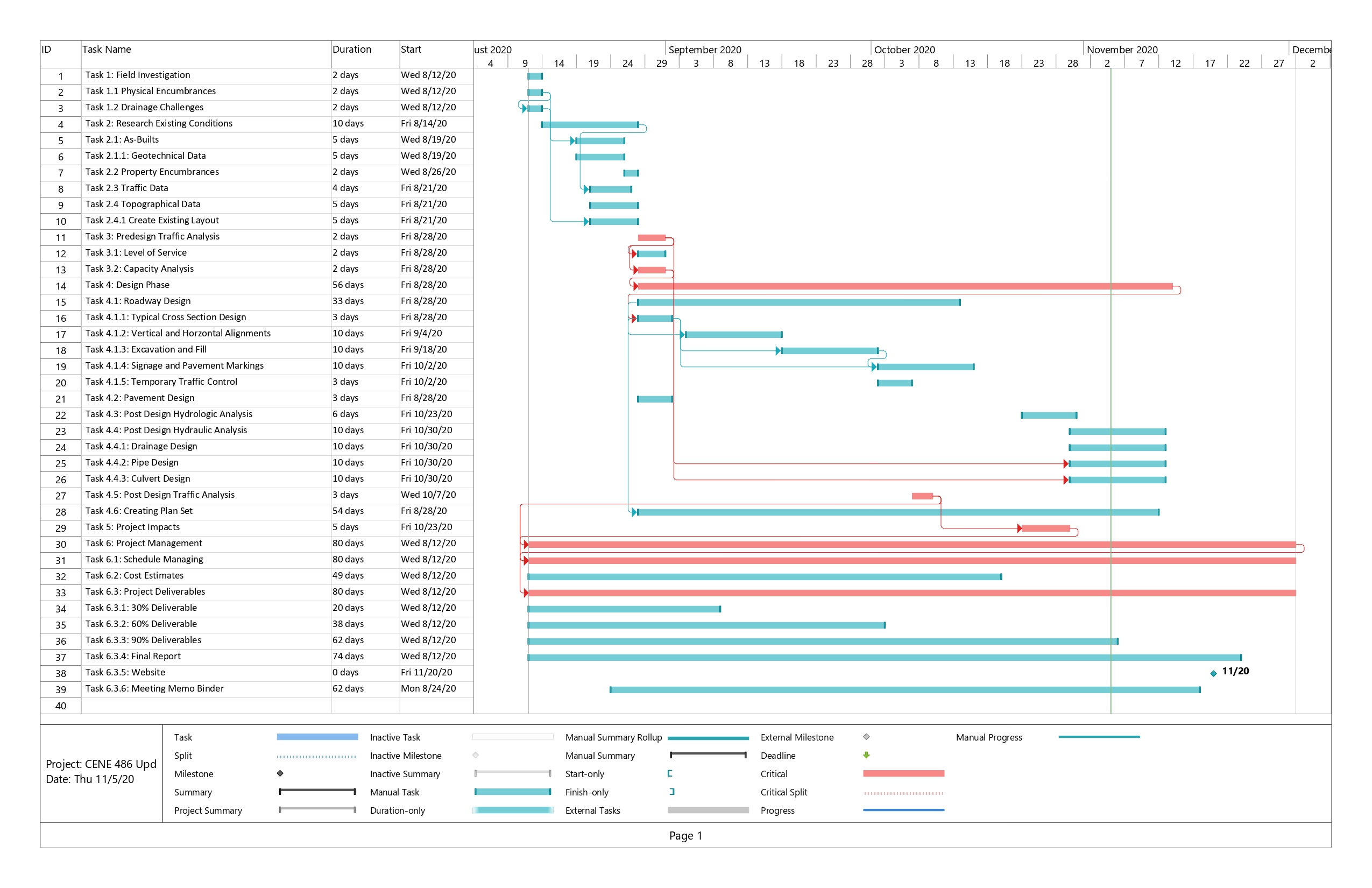Click the red bar for Task 4.5 Traffic Analysis
This screenshot has width=1372, height=888.
click(922, 496)
